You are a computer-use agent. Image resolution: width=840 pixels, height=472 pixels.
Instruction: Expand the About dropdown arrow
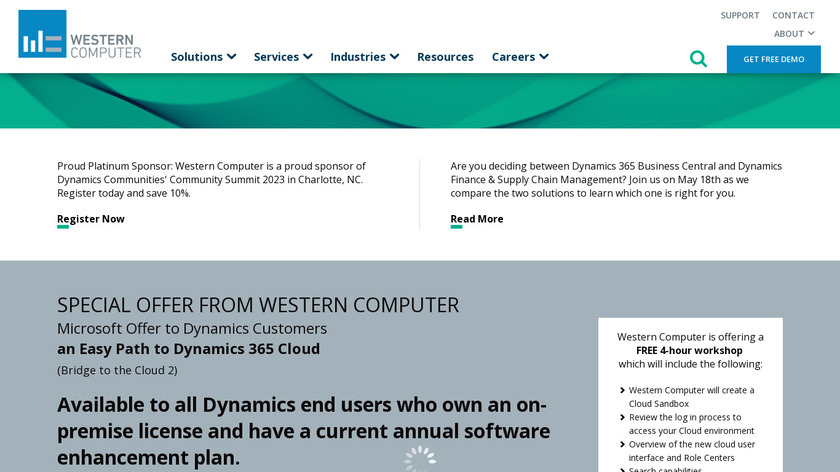pyautogui.click(x=811, y=33)
